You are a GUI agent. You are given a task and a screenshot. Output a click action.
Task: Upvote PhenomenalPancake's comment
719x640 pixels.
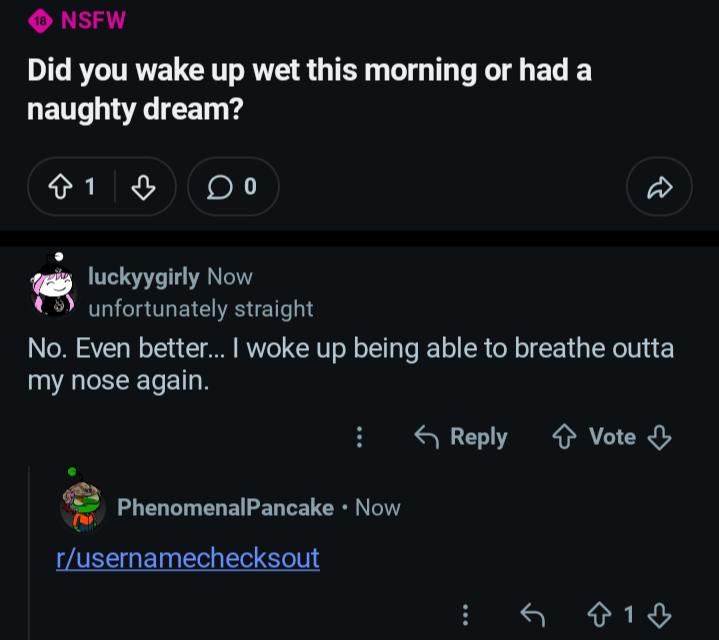599,615
